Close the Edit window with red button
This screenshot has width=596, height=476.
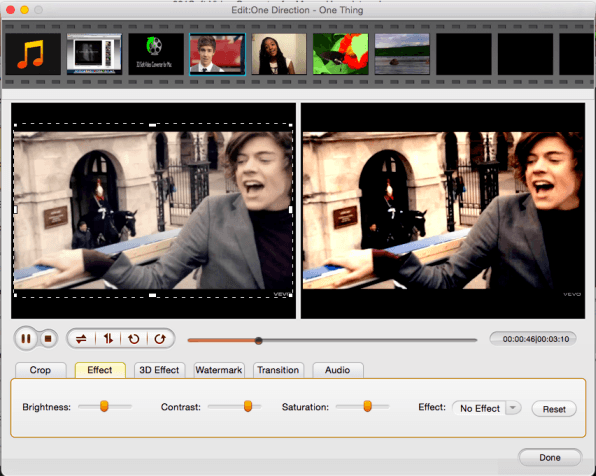(11, 10)
